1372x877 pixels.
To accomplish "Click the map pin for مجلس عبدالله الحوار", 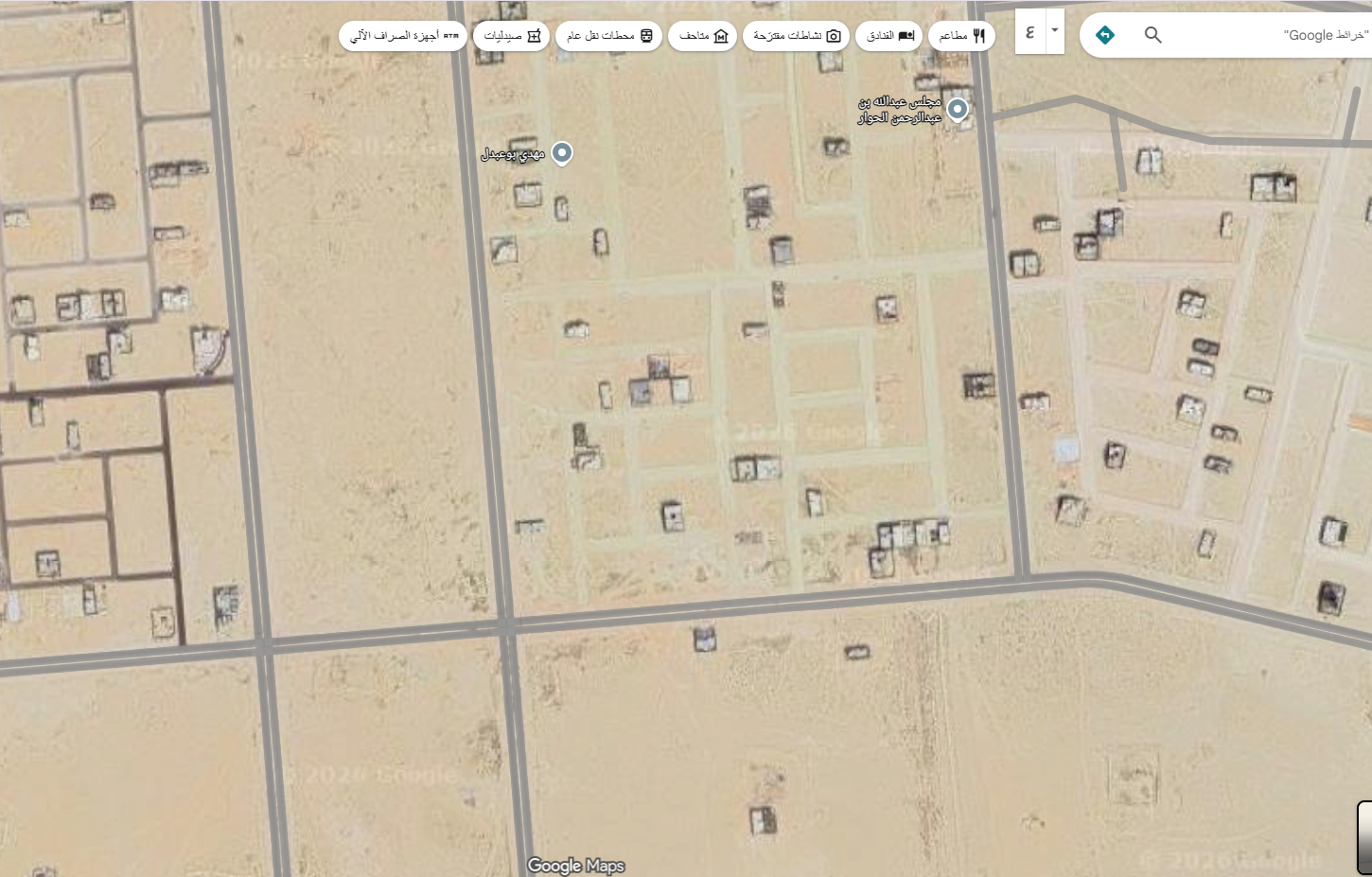I will click(x=958, y=109).
